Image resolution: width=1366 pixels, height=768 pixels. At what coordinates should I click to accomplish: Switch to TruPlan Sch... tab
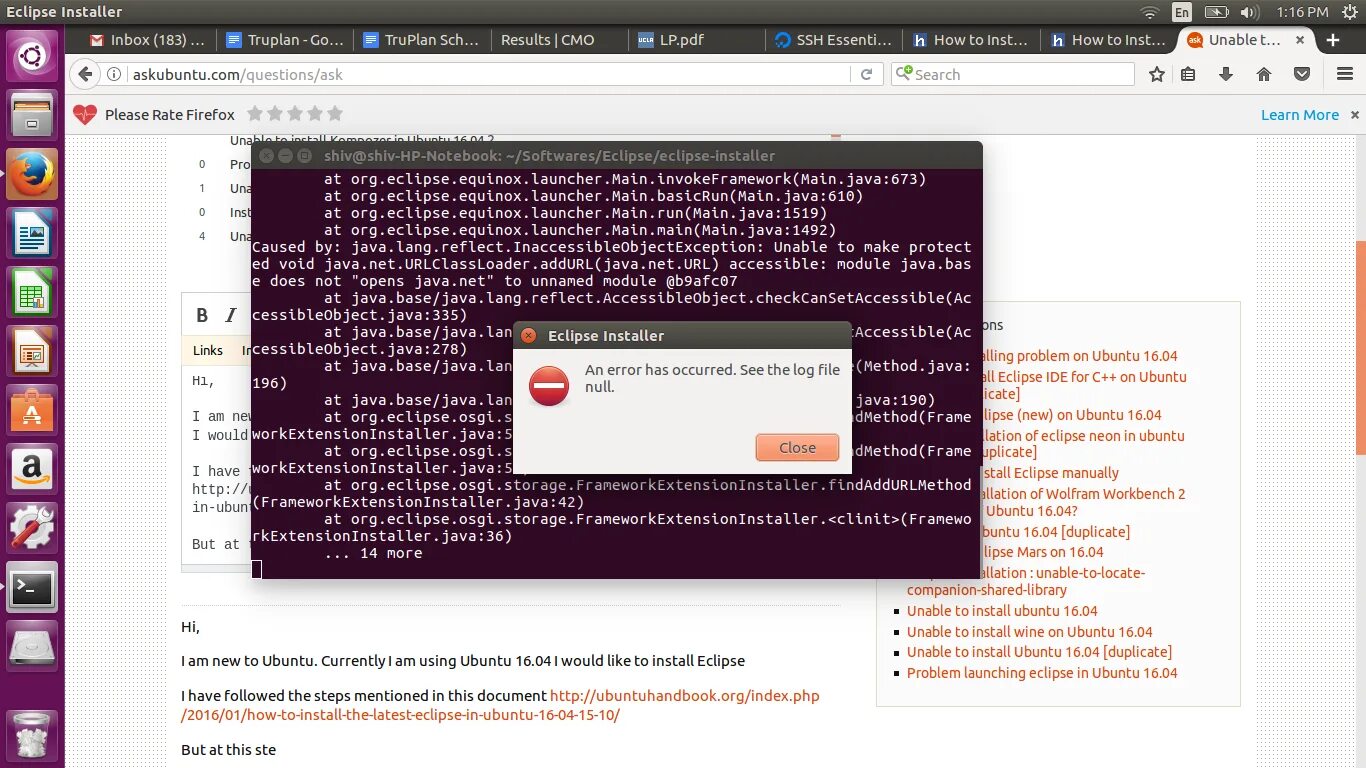[x=421, y=40]
